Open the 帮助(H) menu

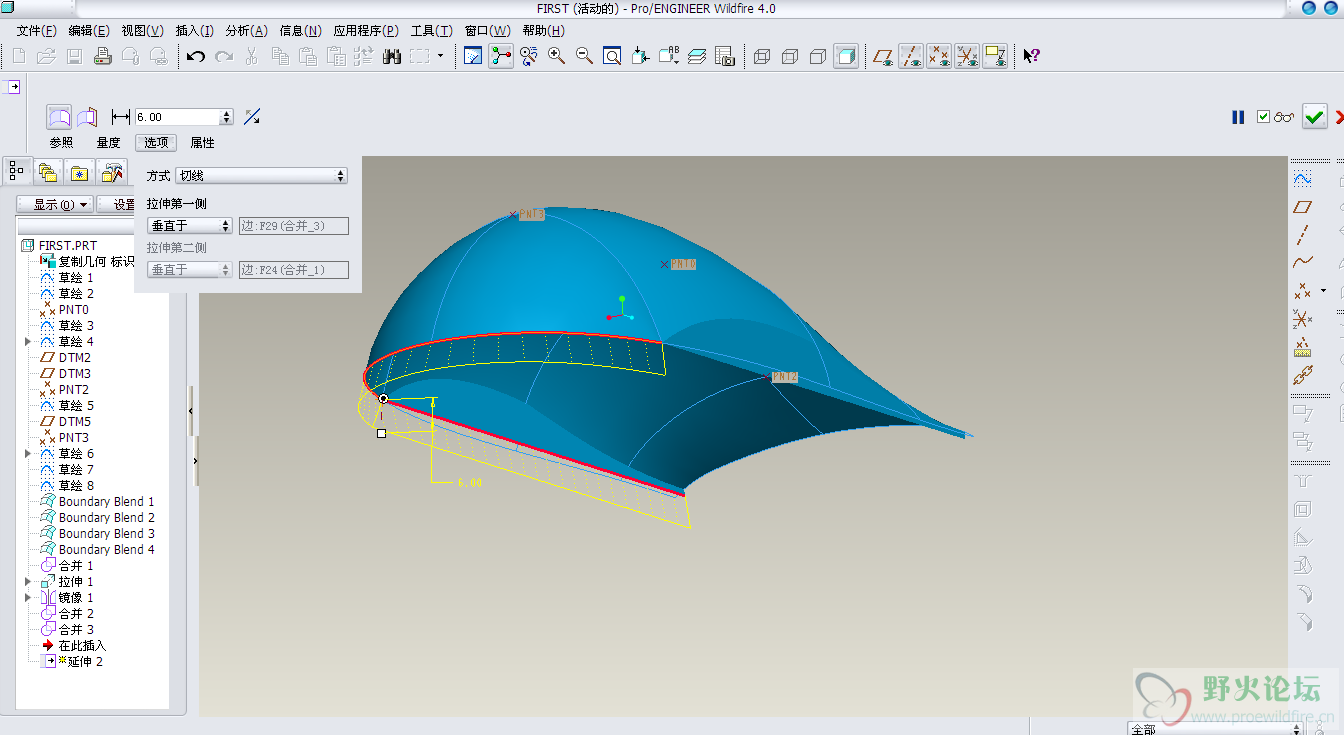(544, 31)
